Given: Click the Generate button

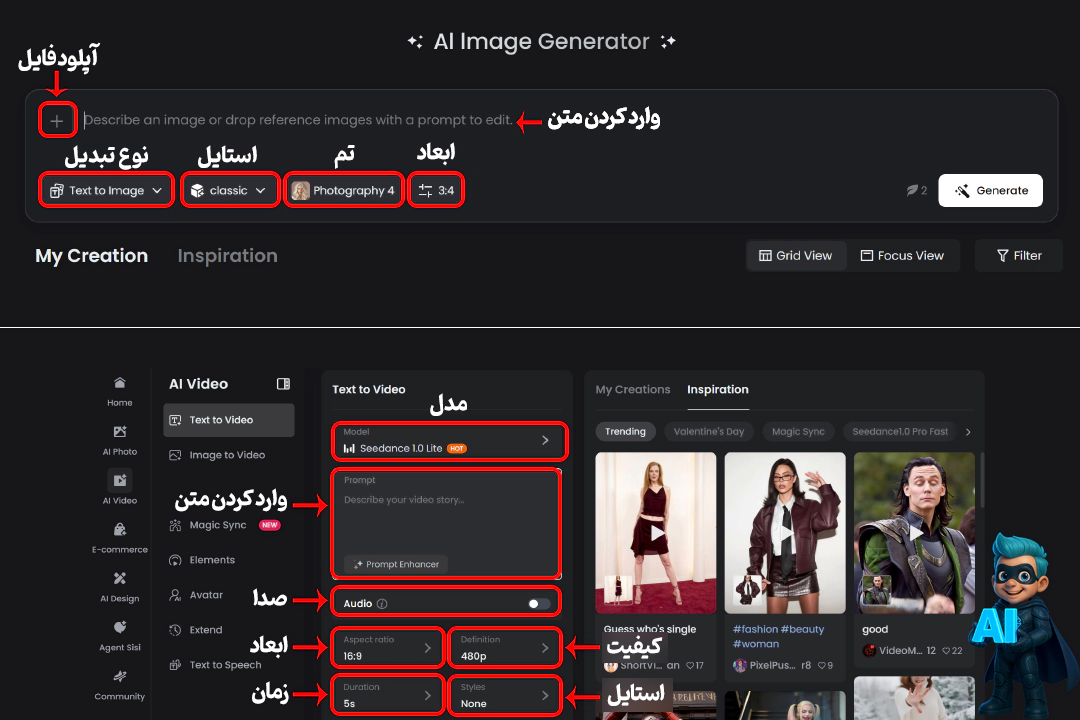Looking at the screenshot, I should pyautogui.click(x=990, y=190).
